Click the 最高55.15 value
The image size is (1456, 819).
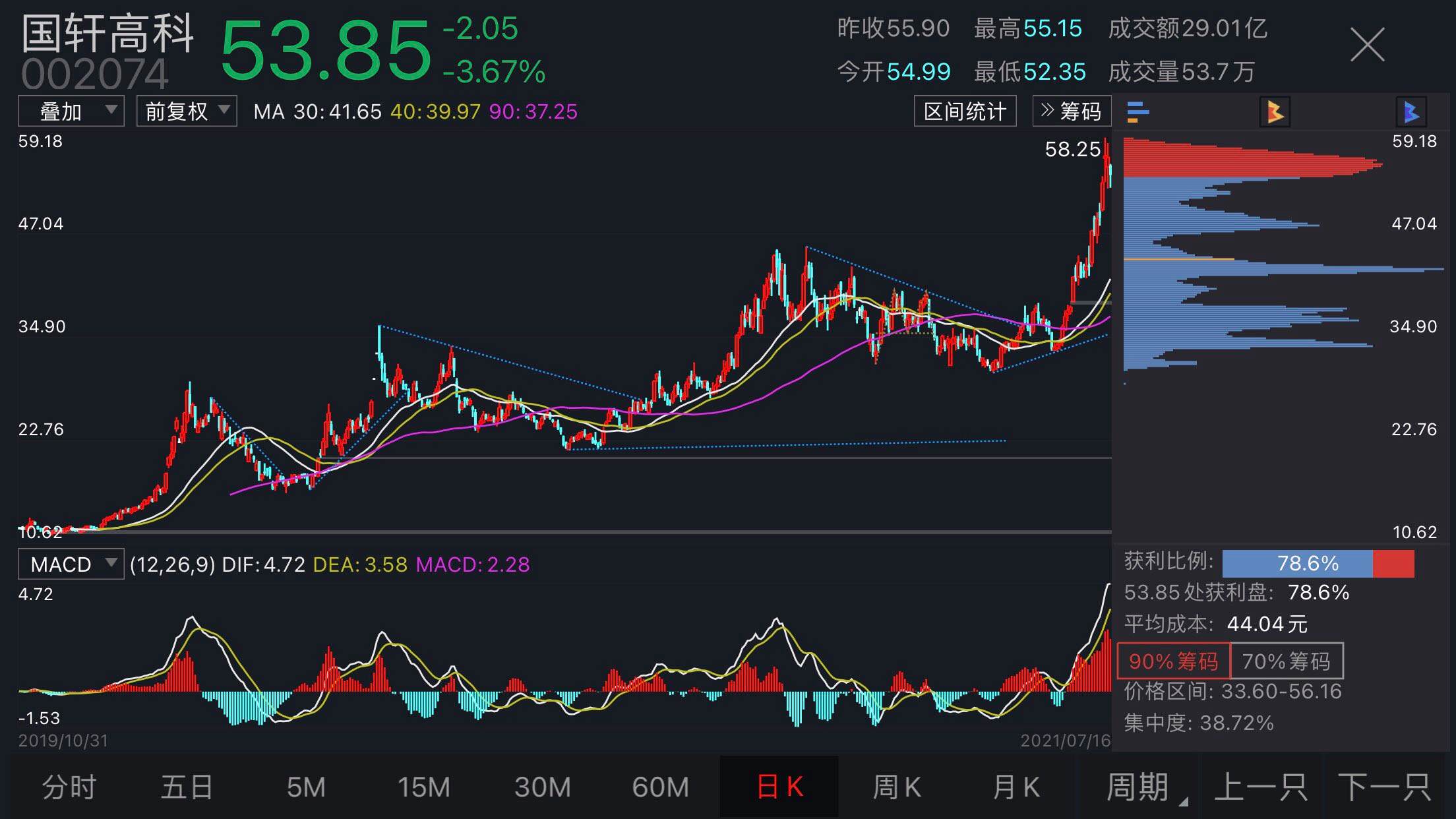pyautogui.click(x=1028, y=28)
